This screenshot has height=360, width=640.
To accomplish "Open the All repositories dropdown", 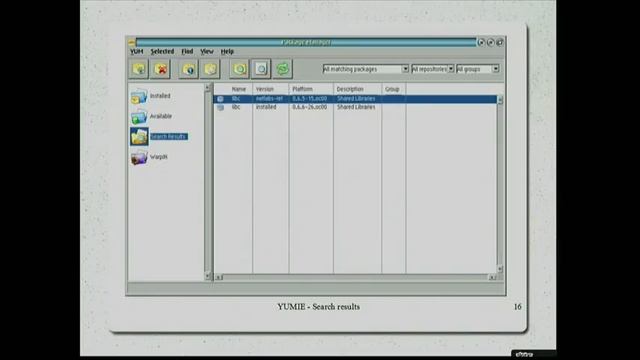I will [x=433, y=69].
